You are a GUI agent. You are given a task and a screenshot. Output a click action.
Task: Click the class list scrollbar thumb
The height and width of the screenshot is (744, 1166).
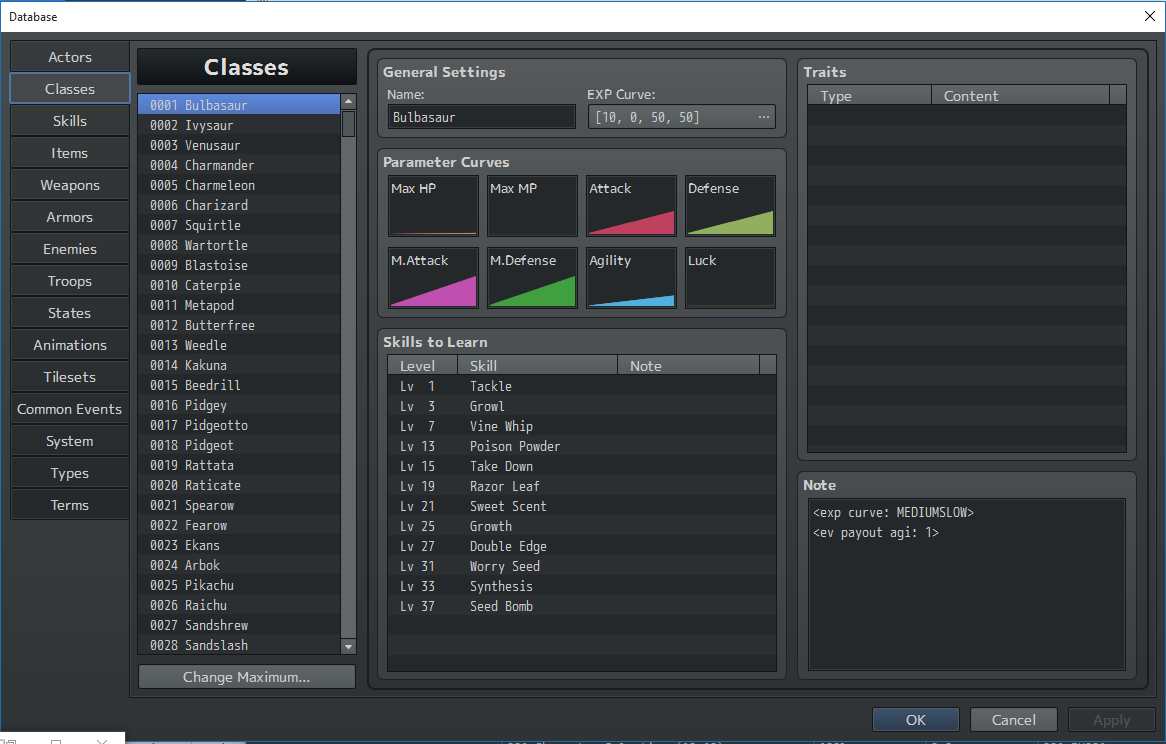pos(348,123)
